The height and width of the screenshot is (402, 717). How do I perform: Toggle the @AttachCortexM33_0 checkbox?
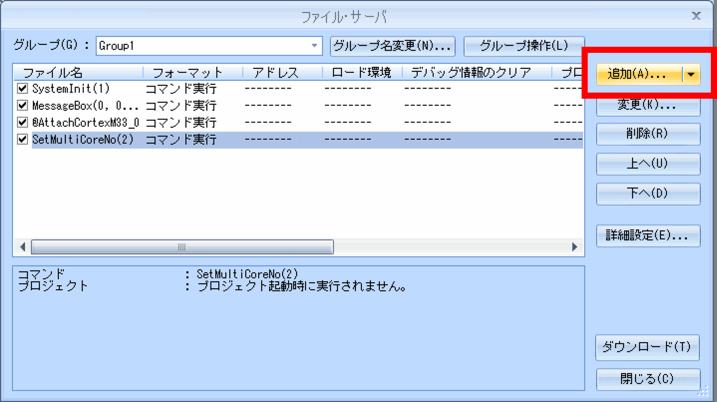(x=23, y=123)
